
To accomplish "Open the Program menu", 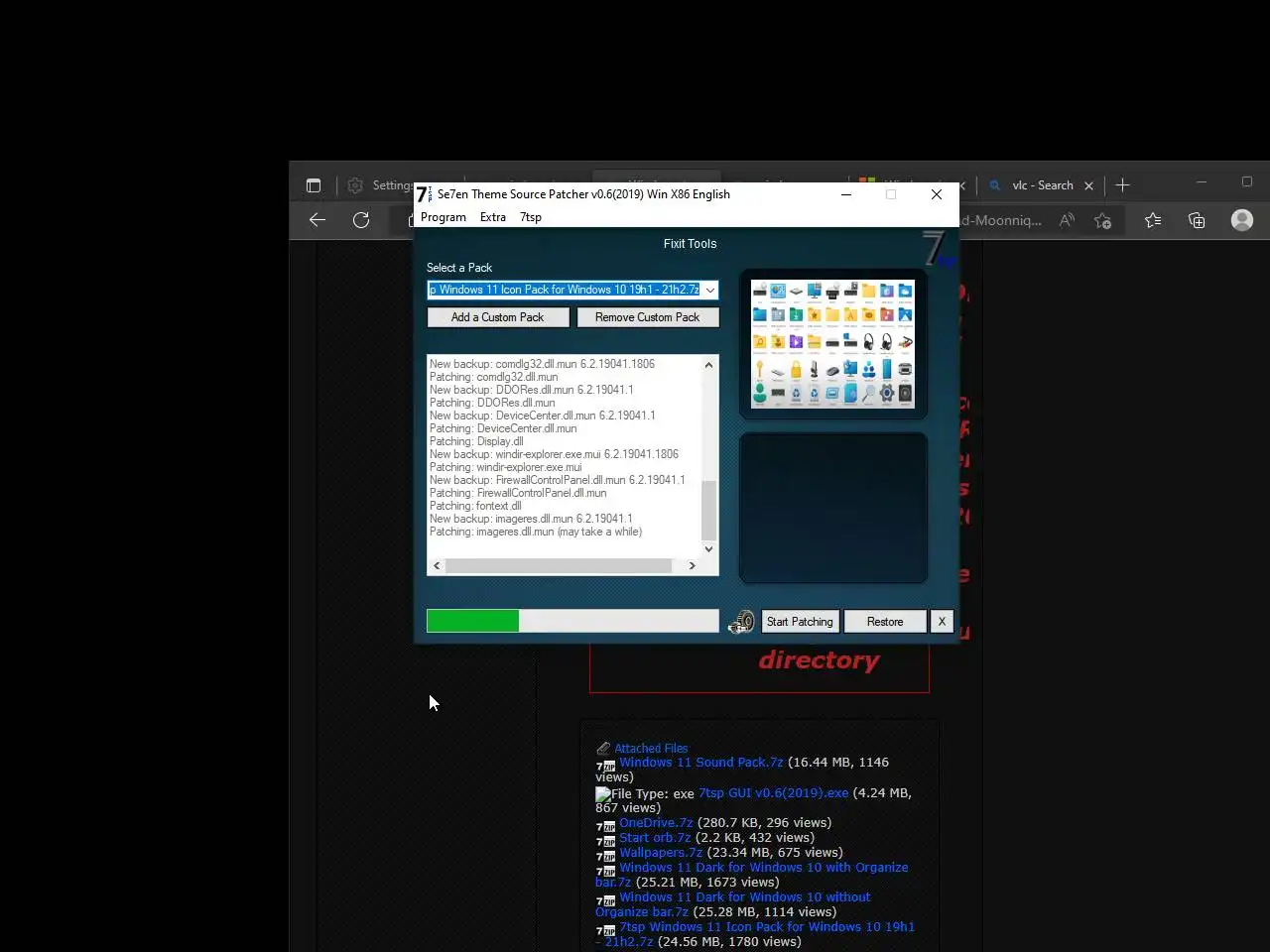I will click(x=444, y=217).
